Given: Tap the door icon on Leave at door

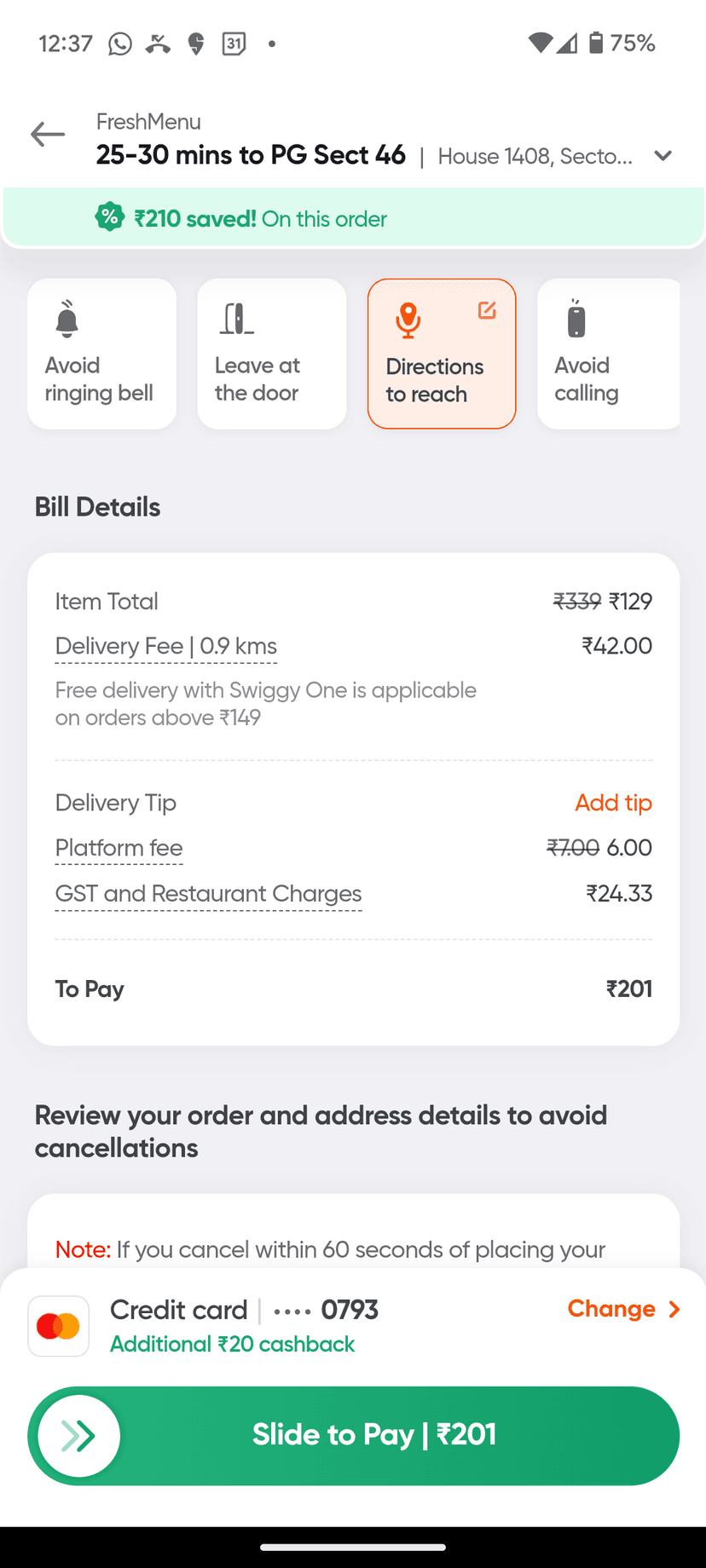Looking at the screenshot, I should [x=236, y=319].
